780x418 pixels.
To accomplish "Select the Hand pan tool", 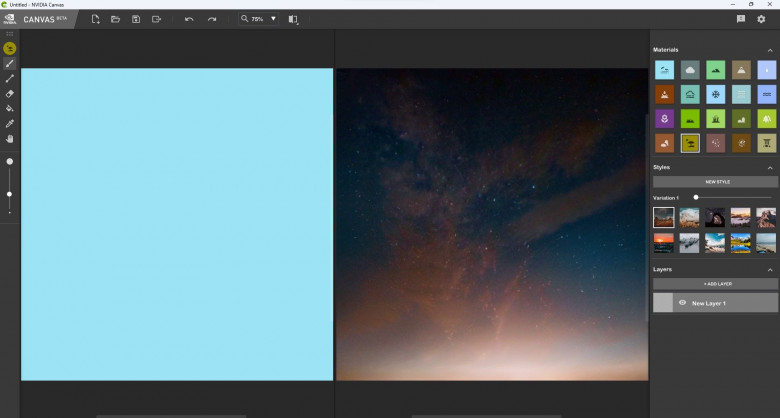I will (9, 139).
